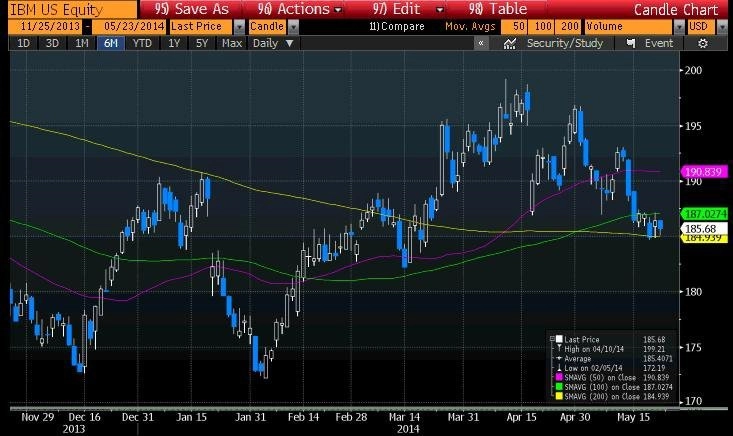
Task: Click the Last Price legend white square
Action: point(559,339)
